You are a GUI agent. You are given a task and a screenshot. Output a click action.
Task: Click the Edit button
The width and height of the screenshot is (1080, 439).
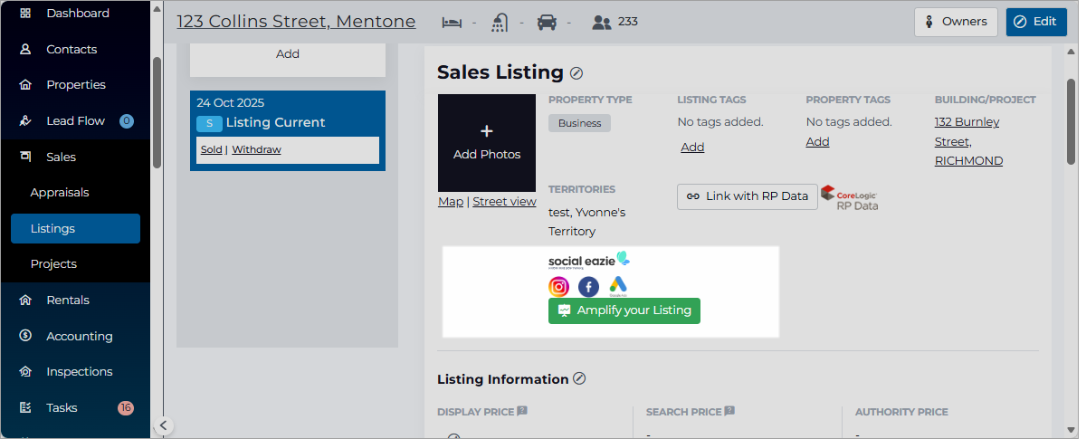pos(1037,21)
